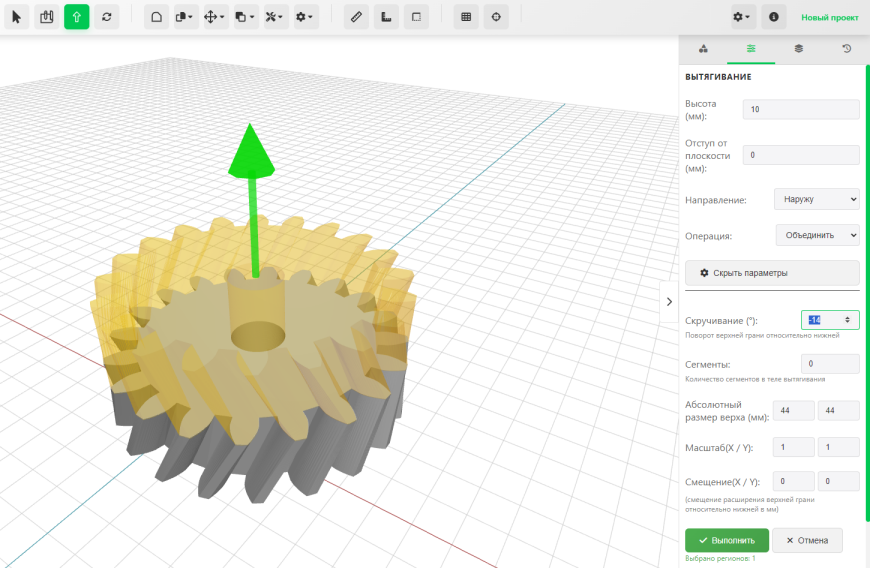Edit the Высота height field
This screenshot has height=568, width=870.
801,109
